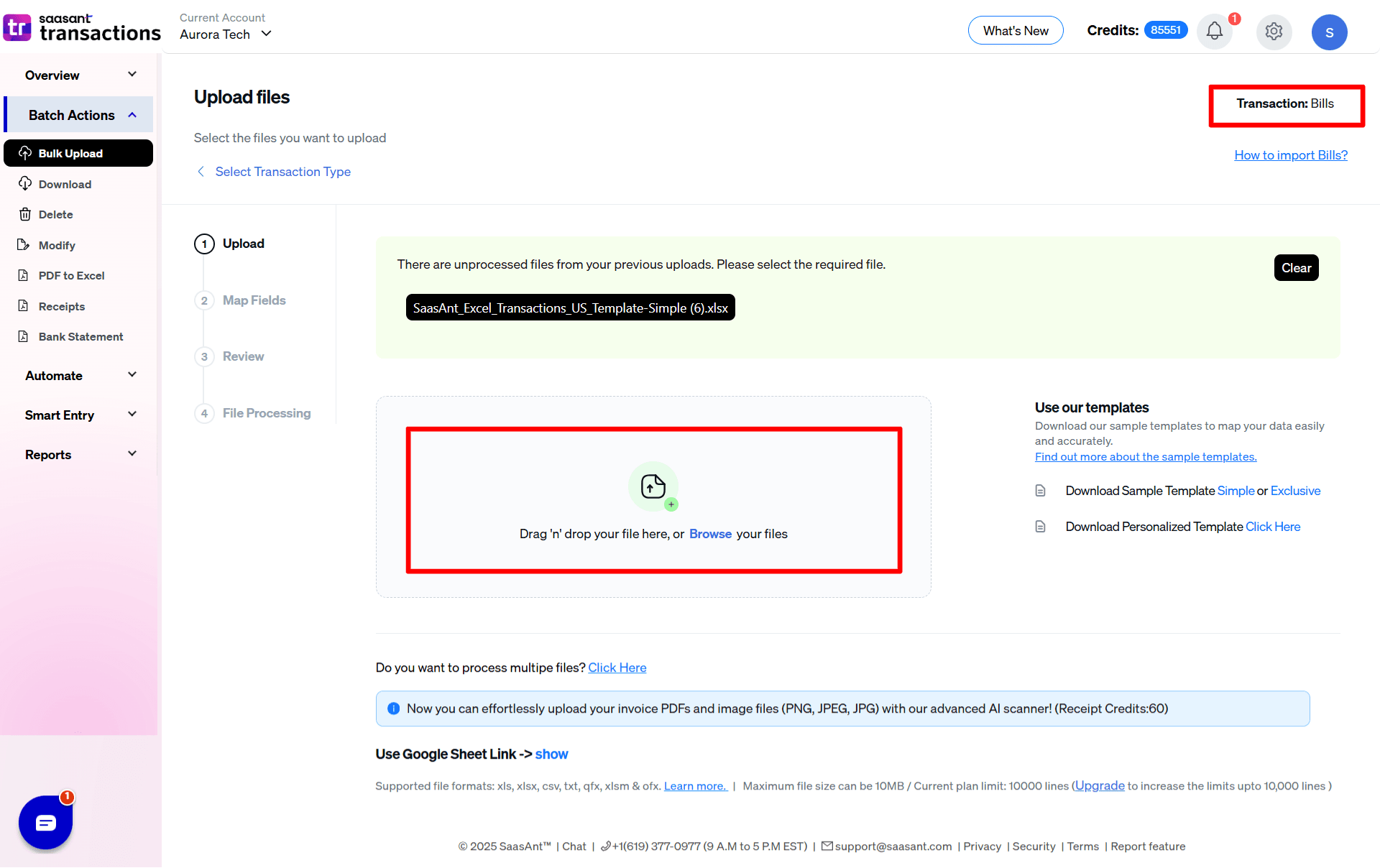This screenshot has height=868, width=1380.
Task: Select step 2 Map Fields
Action: point(240,300)
